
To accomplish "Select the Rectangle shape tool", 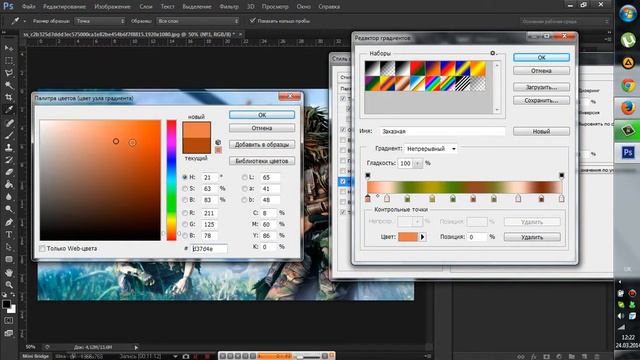I will tap(9, 259).
